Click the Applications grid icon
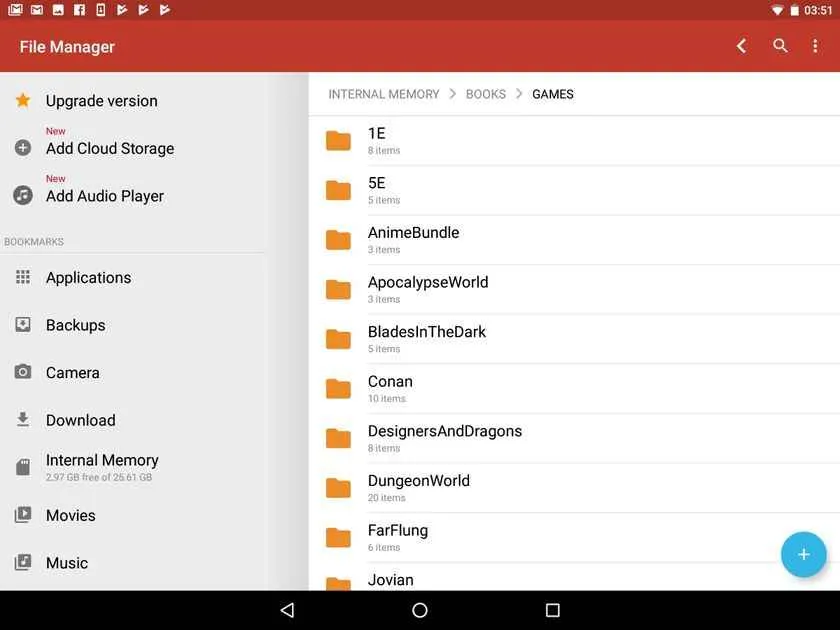 pos(23,277)
